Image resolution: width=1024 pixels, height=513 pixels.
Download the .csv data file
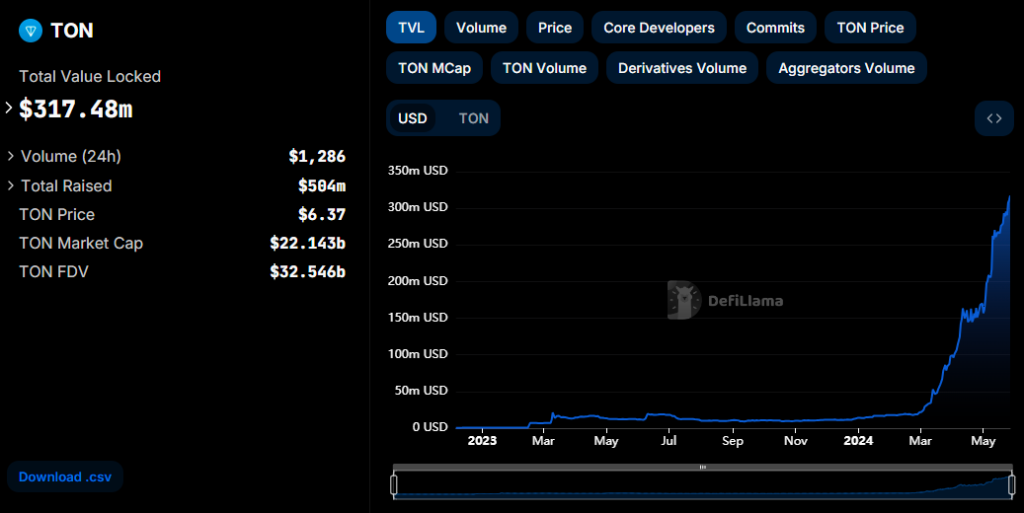65,476
